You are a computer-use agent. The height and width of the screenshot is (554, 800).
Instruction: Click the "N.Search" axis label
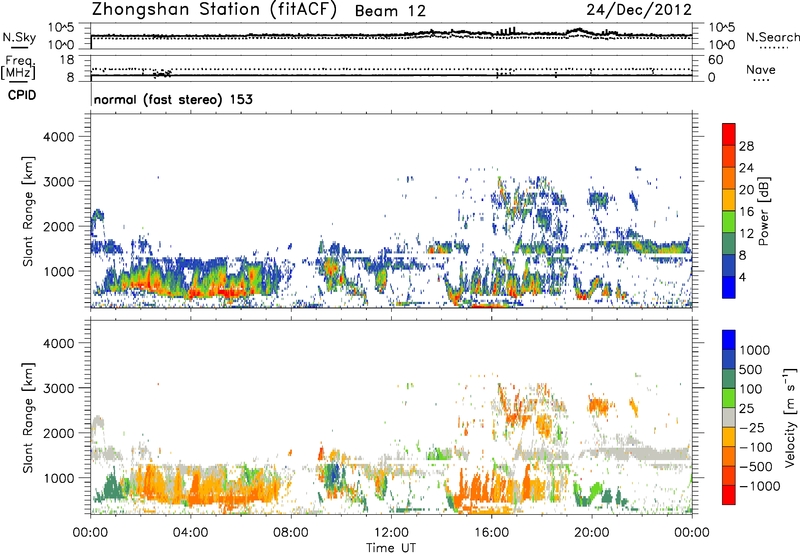click(772, 37)
